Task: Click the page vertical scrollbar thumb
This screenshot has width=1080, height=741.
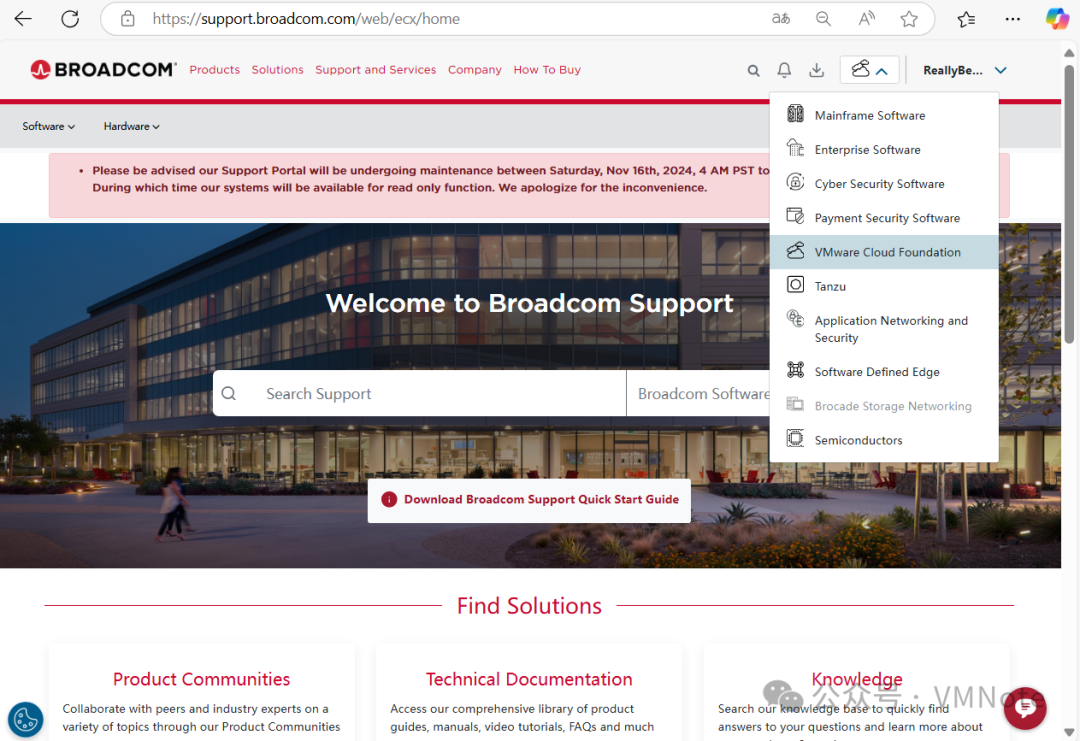Action: tap(1069, 203)
